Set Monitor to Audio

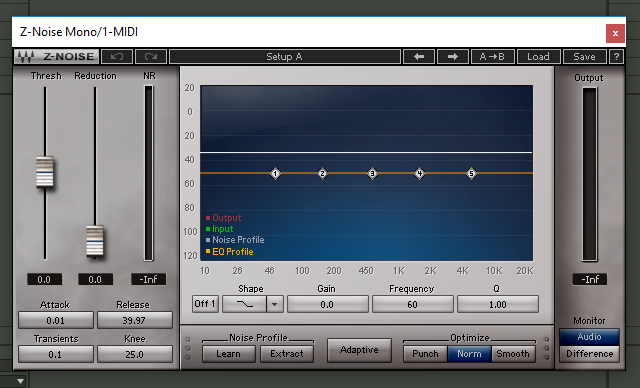tap(589, 337)
